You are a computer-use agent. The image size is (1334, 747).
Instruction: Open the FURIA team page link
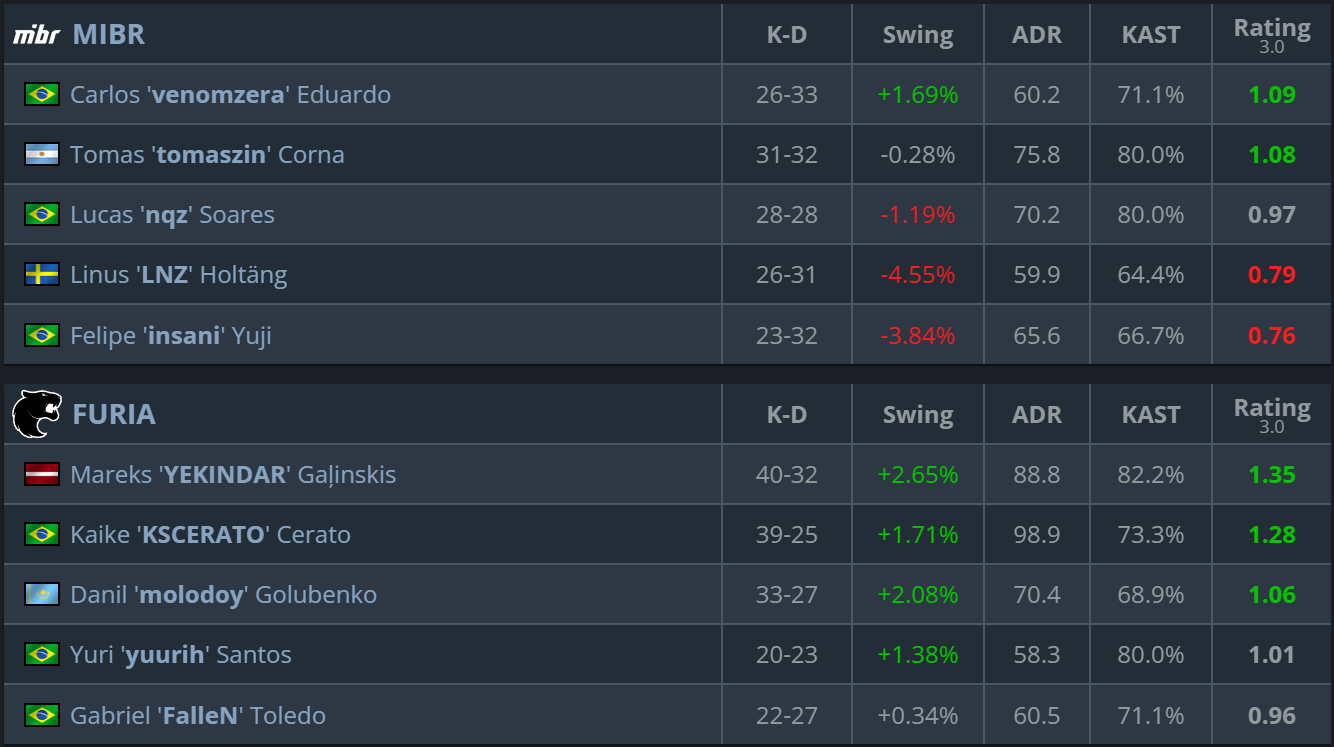click(x=114, y=414)
